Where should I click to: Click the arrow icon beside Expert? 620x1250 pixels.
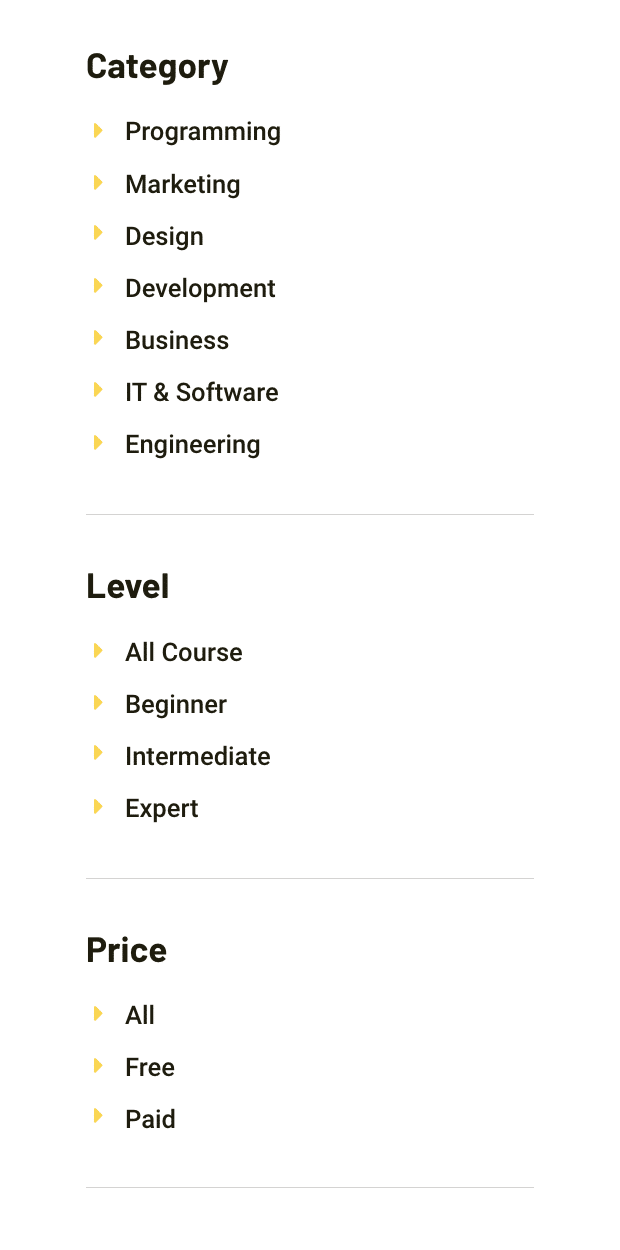click(x=98, y=807)
